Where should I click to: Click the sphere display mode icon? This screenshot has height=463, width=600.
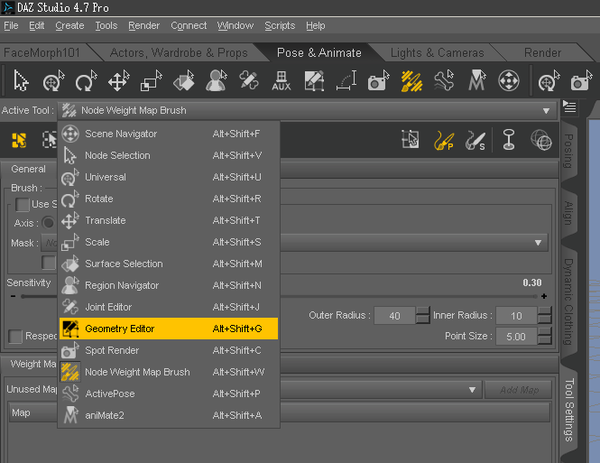541,140
